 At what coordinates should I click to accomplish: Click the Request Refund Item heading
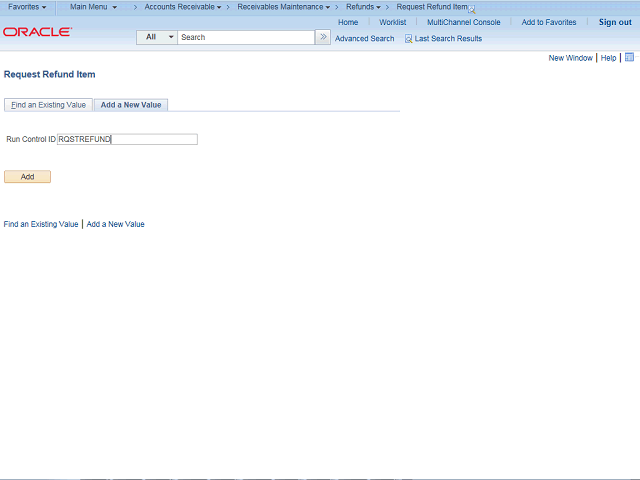point(49,74)
